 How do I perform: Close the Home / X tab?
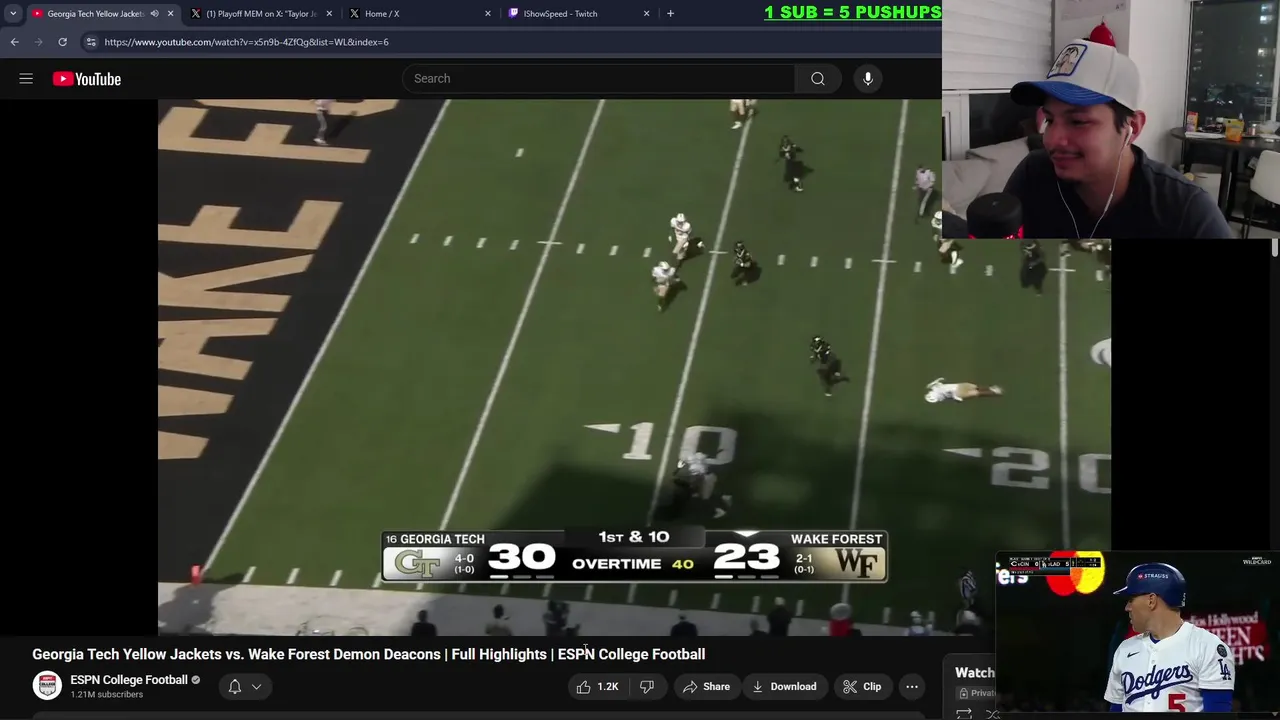pos(488,14)
